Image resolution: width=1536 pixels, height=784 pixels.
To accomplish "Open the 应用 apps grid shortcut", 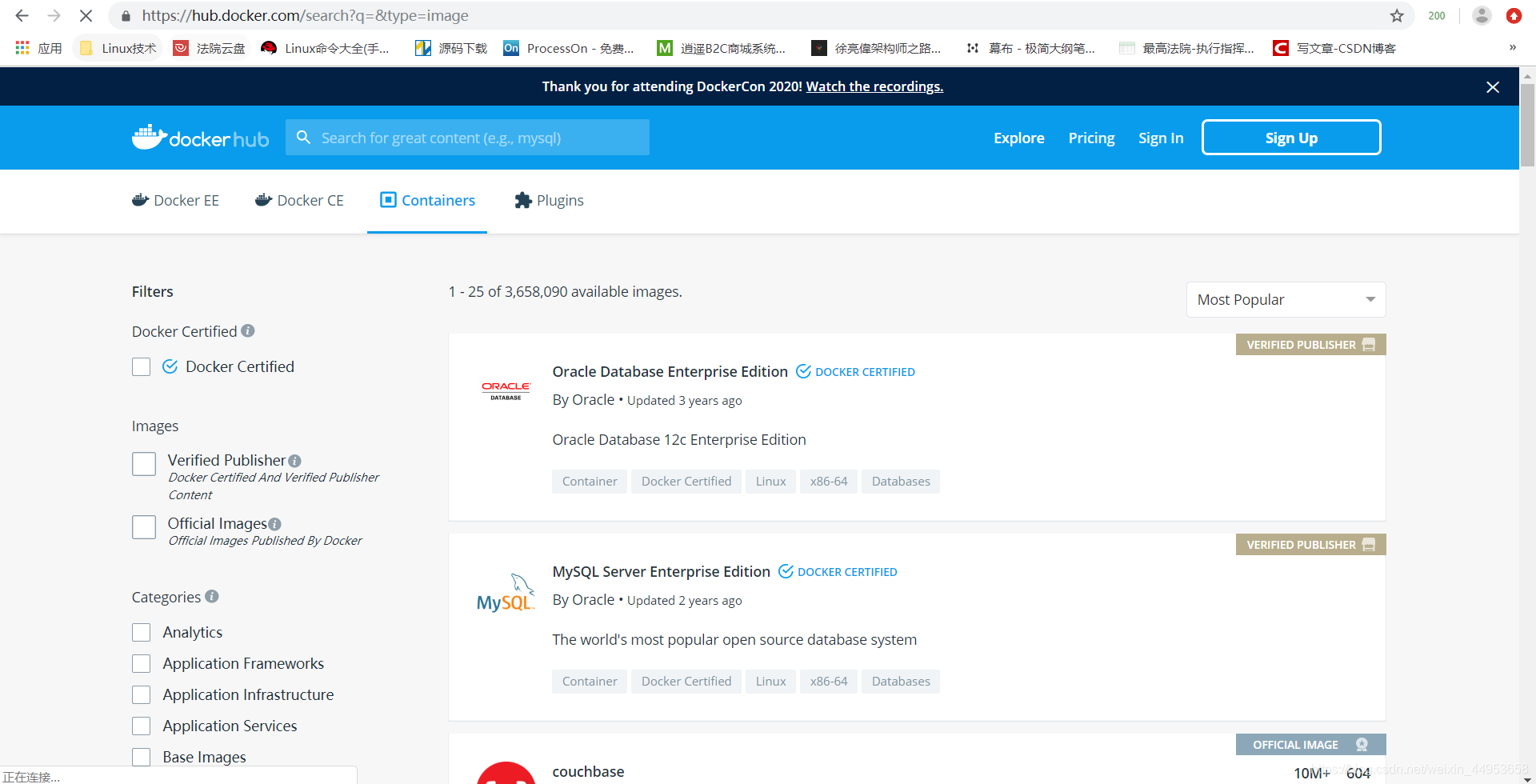I will pos(38,48).
